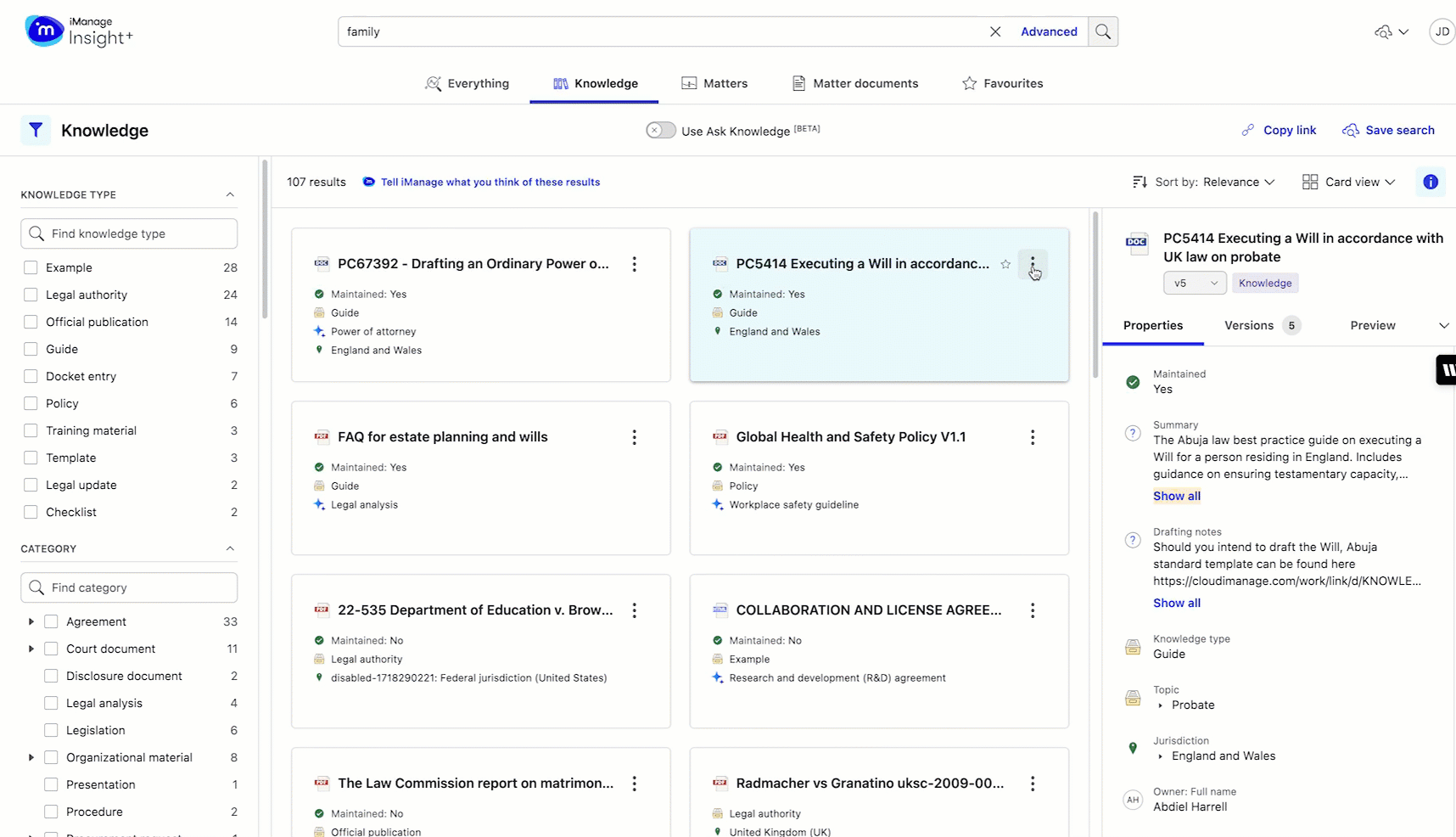The width and height of the screenshot is (1456, 837).
Task: Enable the Use Ask Knowledge toggle
Action: tap(660, 130)
